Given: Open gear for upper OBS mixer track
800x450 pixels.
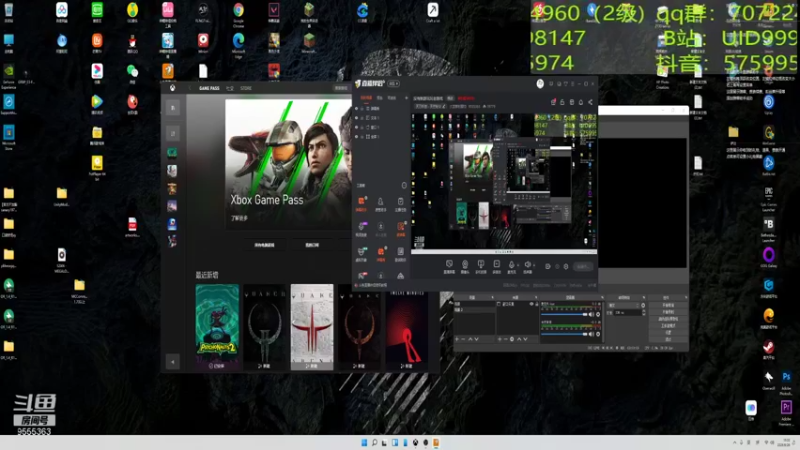Looking at the screenshot, I should tap(598, 314).
